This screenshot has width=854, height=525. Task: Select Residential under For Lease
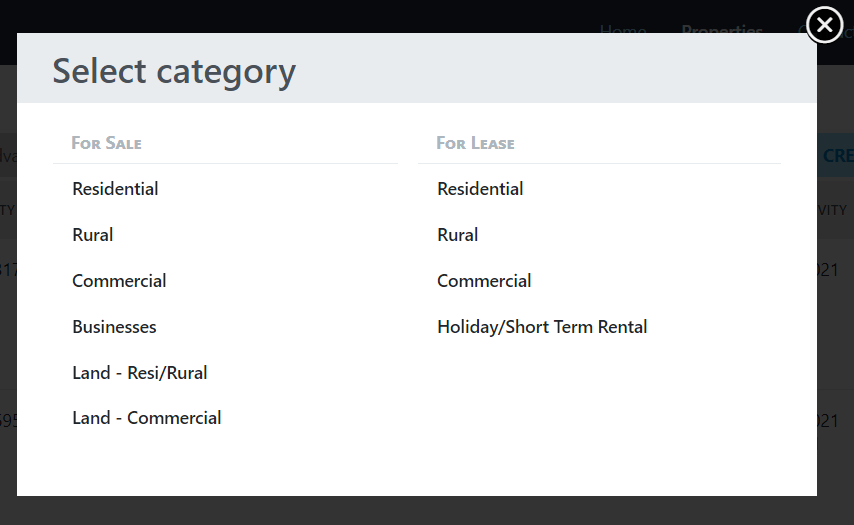coord(480,189)
